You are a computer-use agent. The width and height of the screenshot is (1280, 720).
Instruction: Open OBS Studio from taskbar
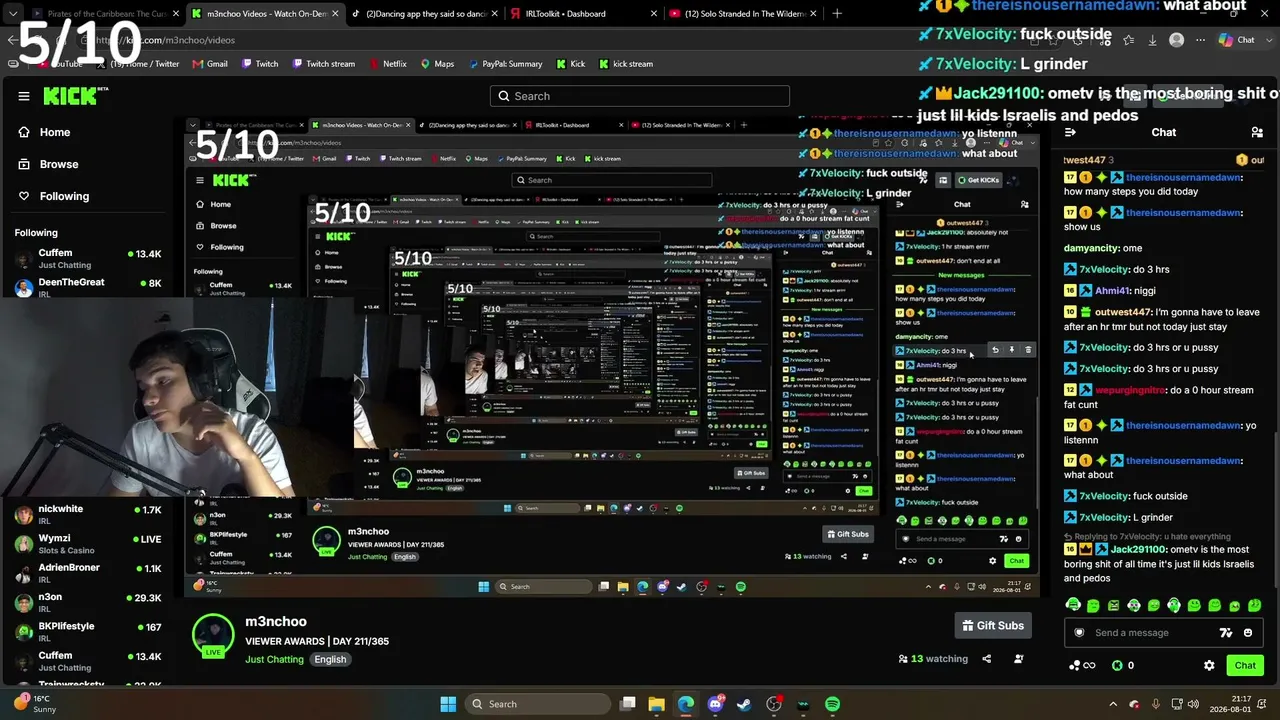773,704
